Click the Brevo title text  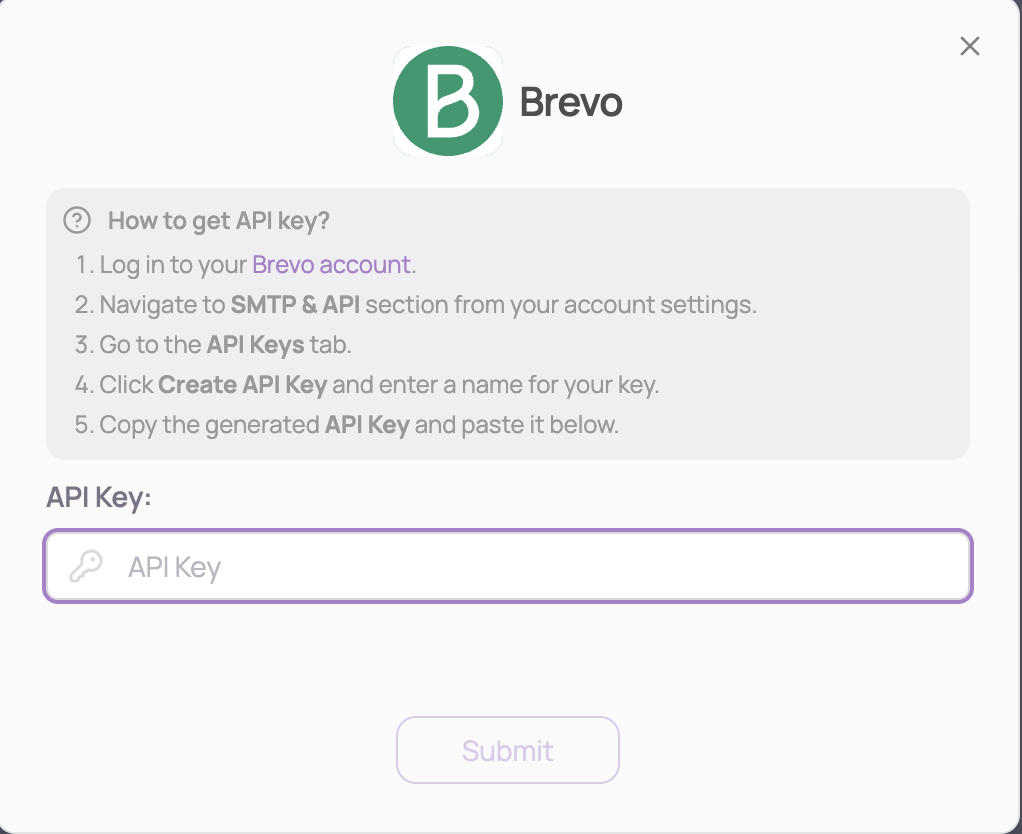point(571,102)
